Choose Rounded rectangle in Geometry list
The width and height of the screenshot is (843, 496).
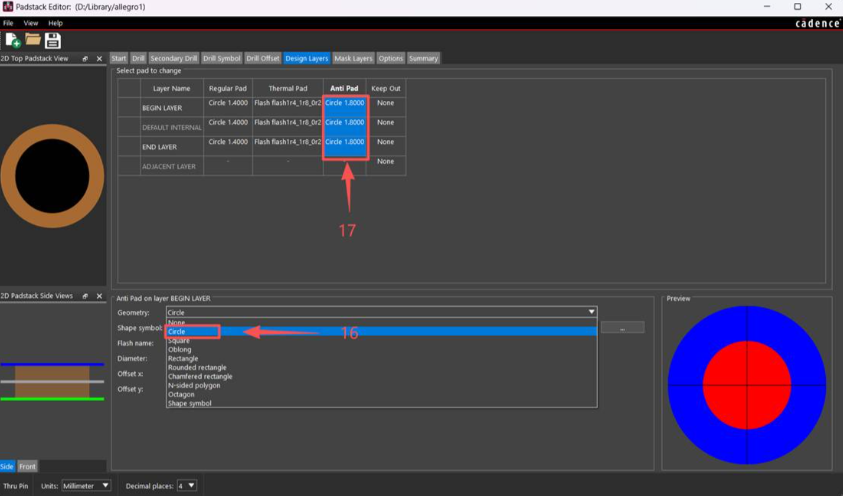point(381,368)
